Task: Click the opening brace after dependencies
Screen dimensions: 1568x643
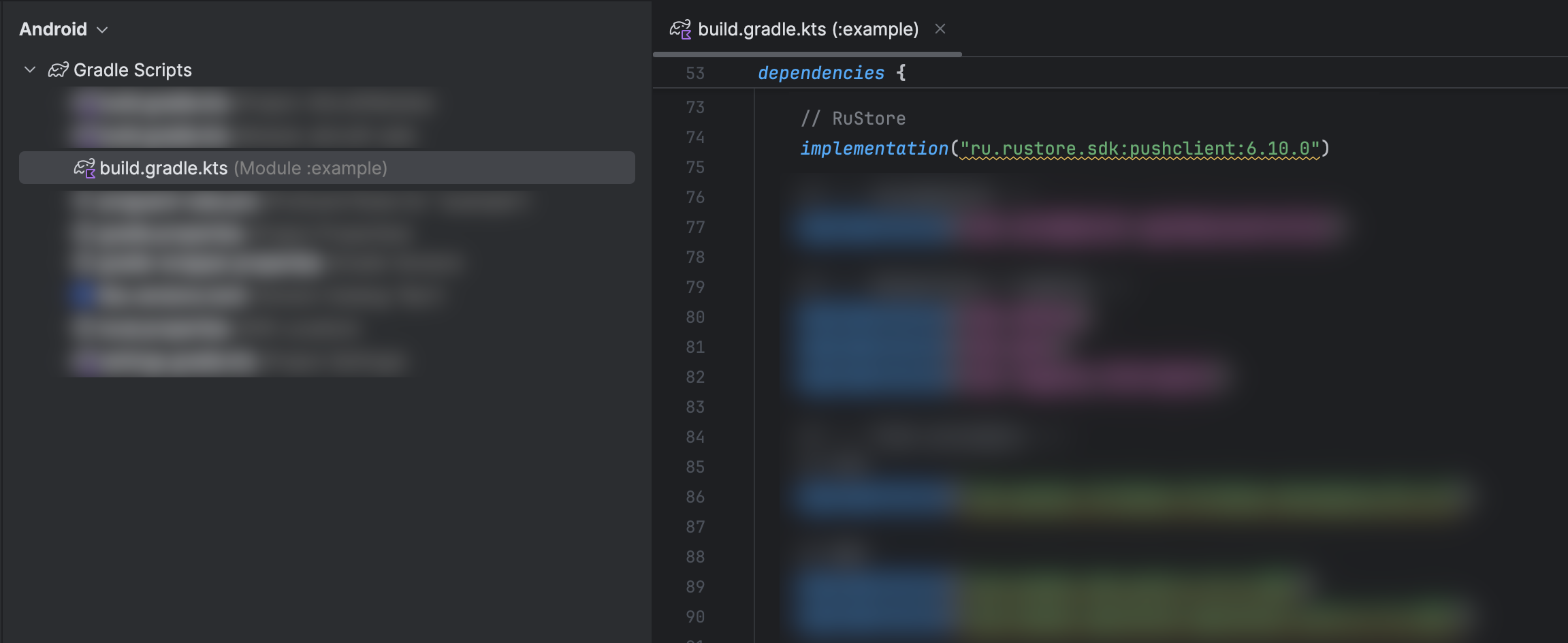Action: [x=901, y=73]
